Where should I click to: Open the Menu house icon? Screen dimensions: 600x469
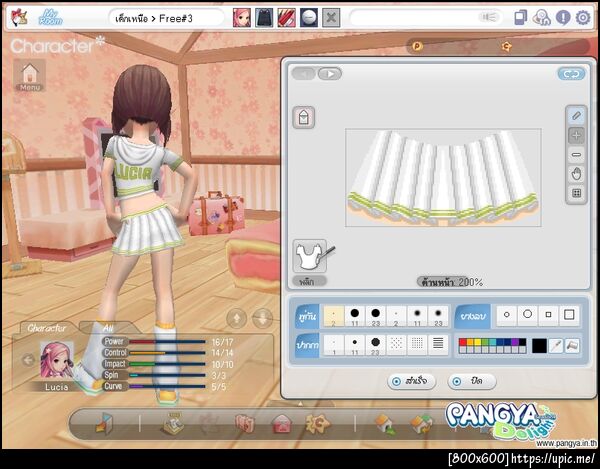click(x=30, y=75)
